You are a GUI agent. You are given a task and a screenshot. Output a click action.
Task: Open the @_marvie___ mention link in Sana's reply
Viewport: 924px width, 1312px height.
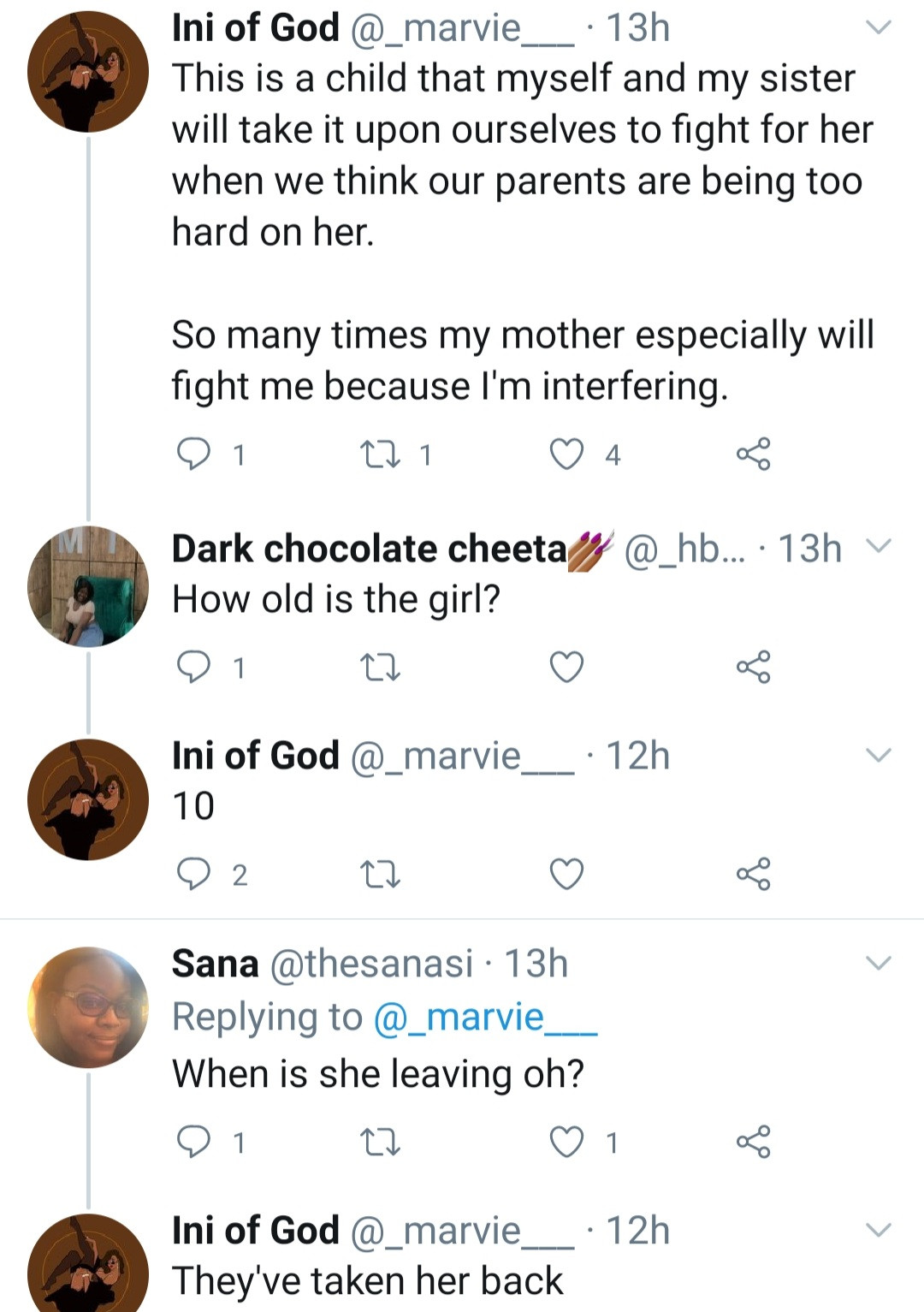click(x=485, y=1018)
